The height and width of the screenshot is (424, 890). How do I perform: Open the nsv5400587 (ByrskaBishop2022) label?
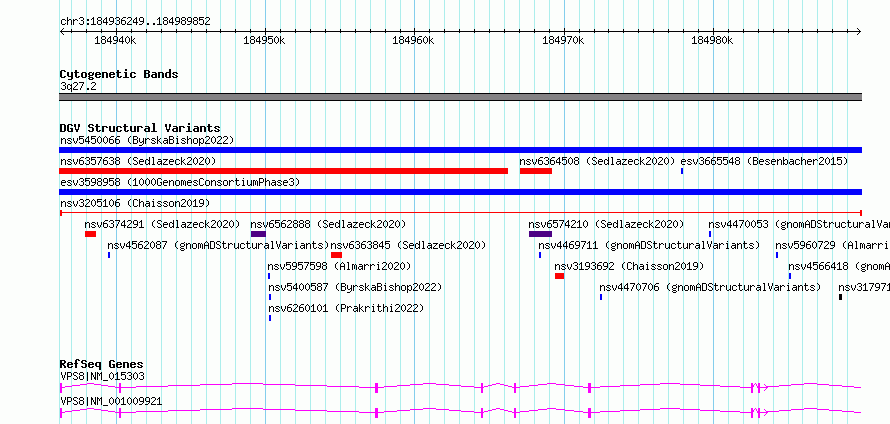tap(355, 287)
